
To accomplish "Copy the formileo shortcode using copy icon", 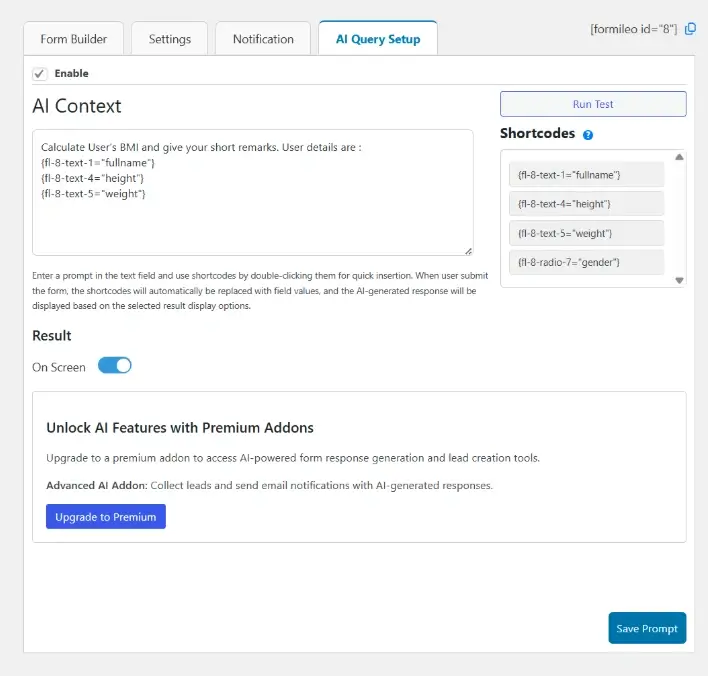I will [690, 30].
